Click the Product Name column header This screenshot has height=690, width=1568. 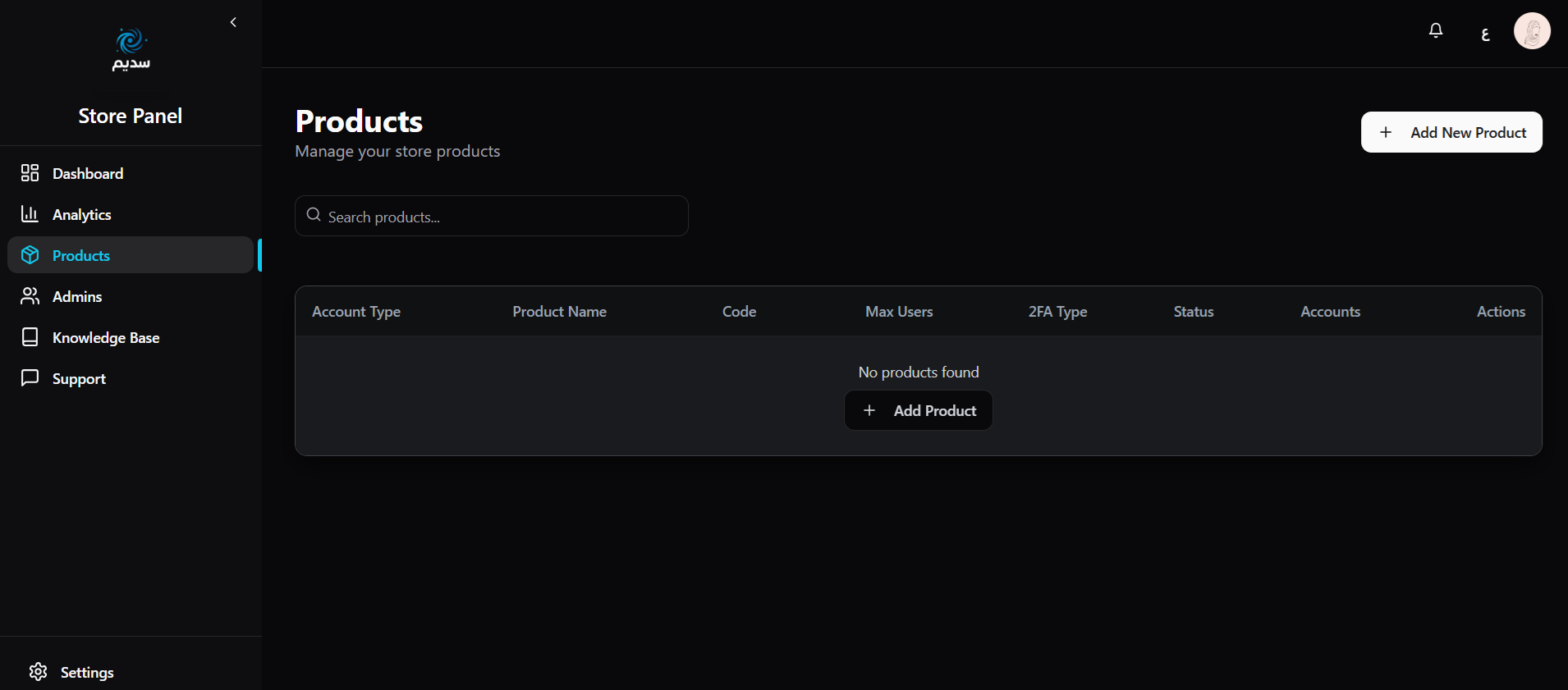[x=559, y=312]
